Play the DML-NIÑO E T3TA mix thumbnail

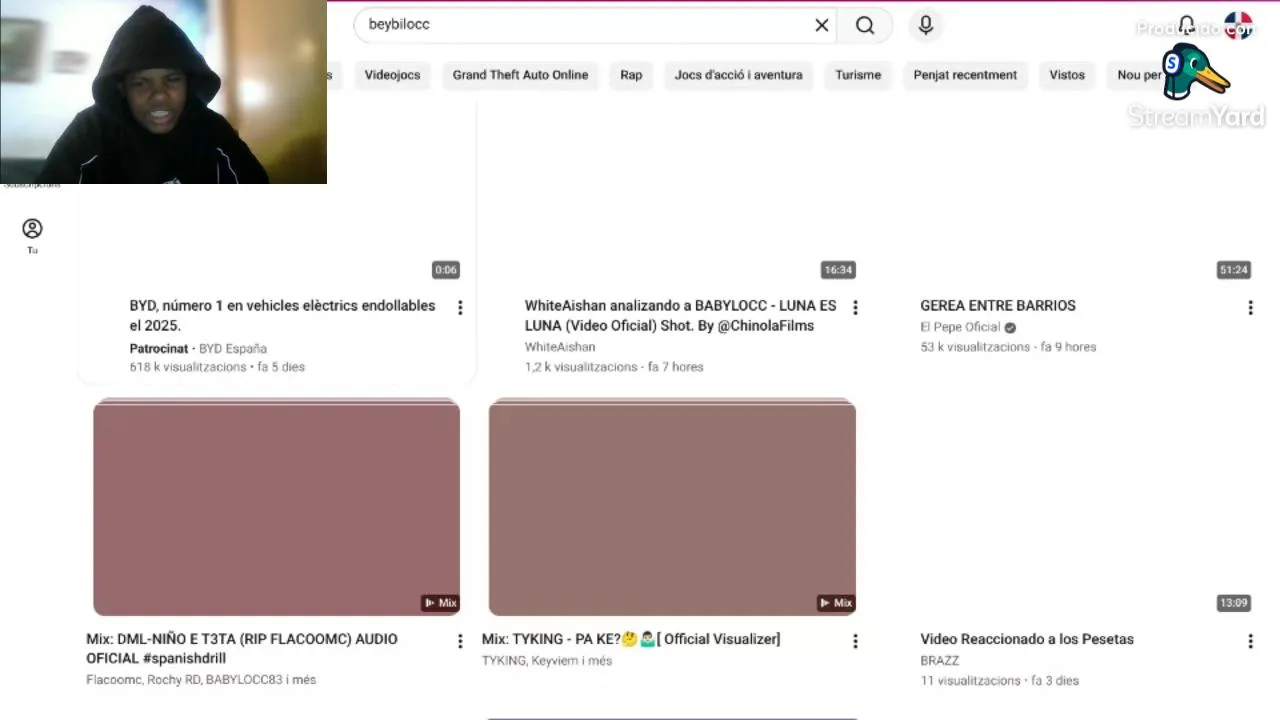(x=276, y=507)
